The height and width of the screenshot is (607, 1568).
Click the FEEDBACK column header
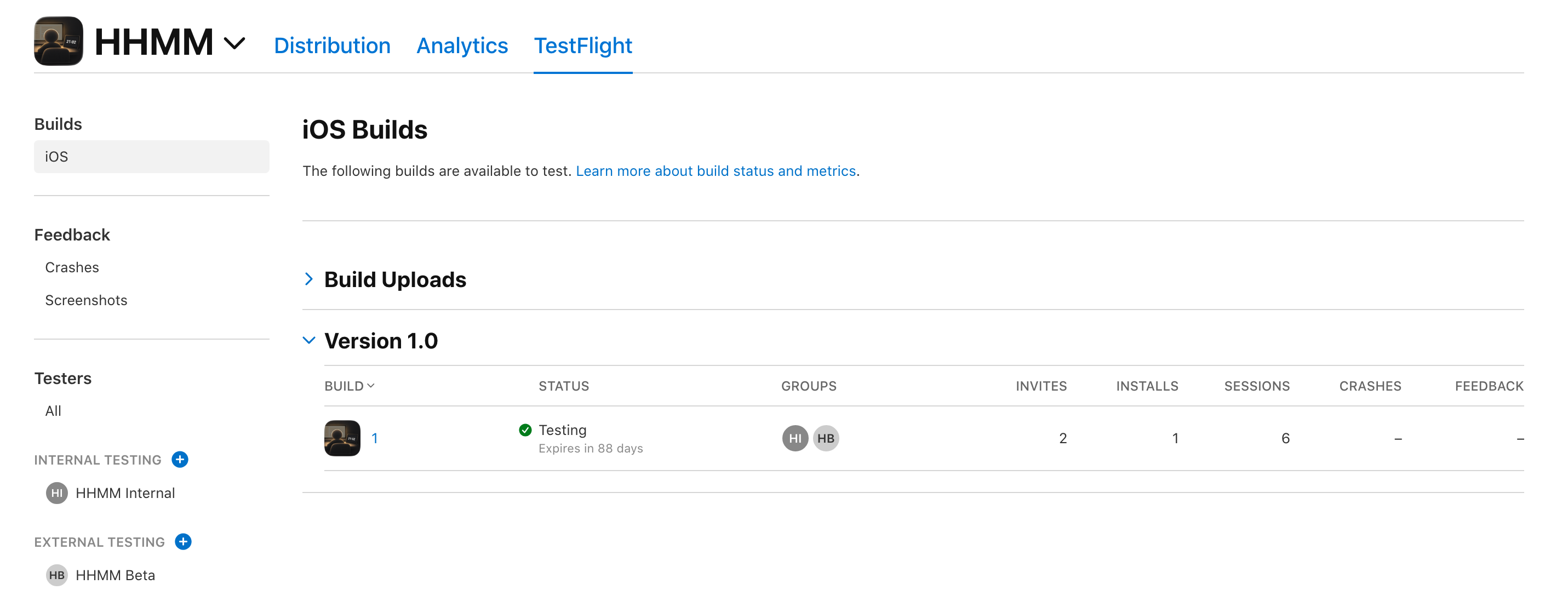tap(1489, 386)
